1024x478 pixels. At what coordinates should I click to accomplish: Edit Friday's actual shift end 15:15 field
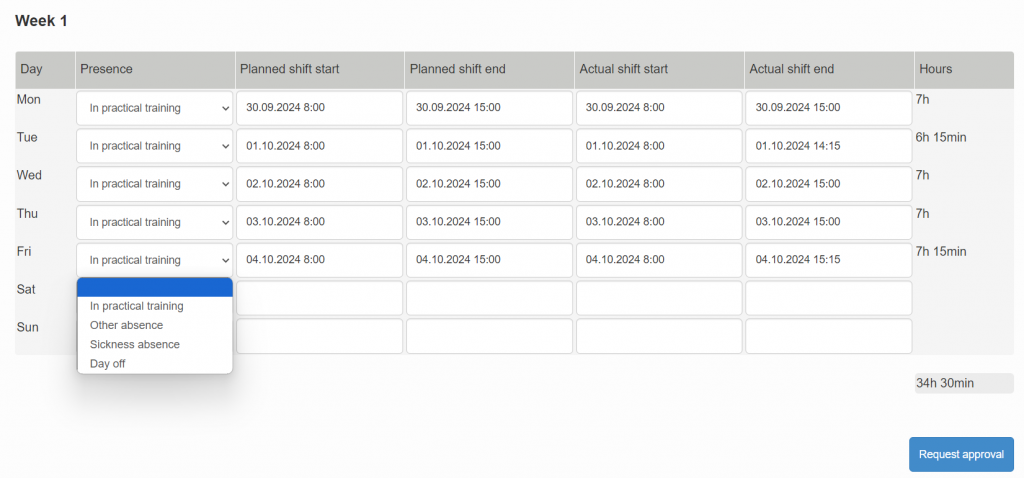click(x=829, y=260)
